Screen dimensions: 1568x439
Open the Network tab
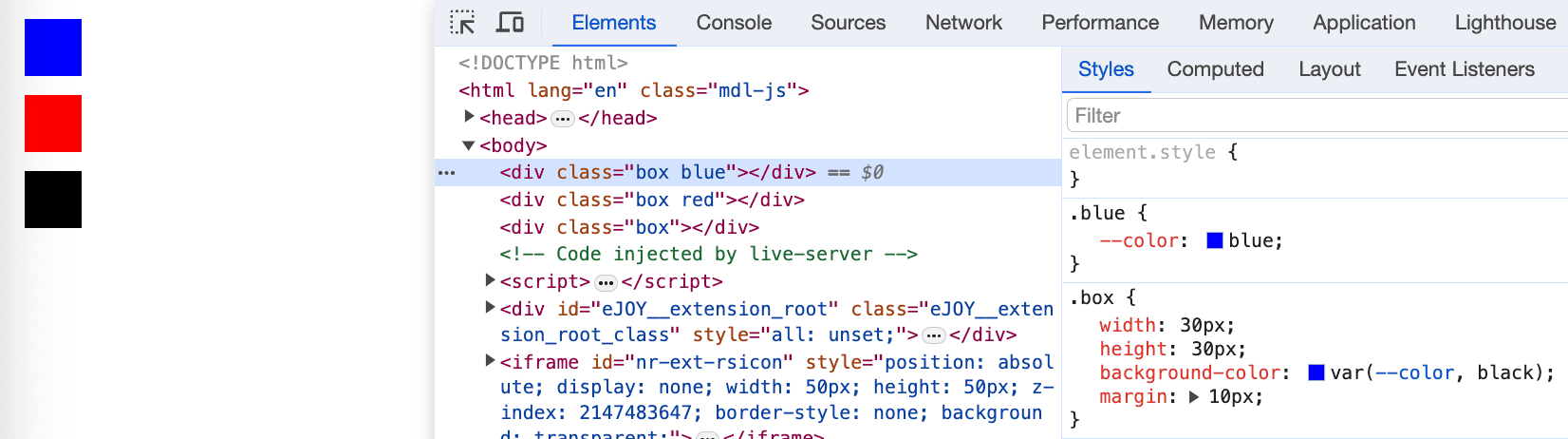963,23
